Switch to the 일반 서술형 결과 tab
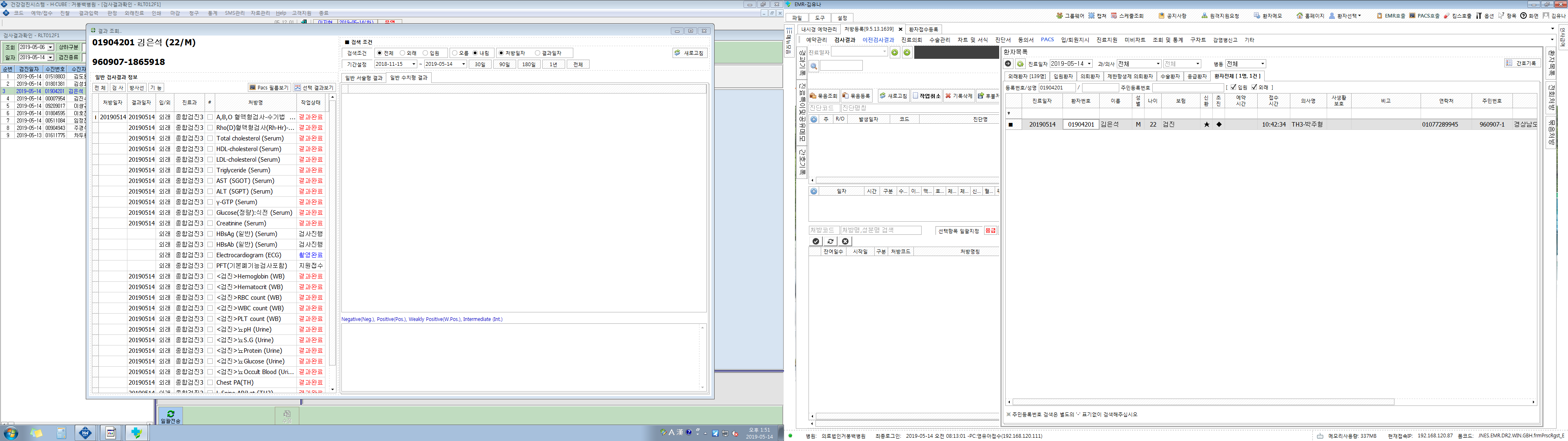1568x441 pixels. pos(363,78)
